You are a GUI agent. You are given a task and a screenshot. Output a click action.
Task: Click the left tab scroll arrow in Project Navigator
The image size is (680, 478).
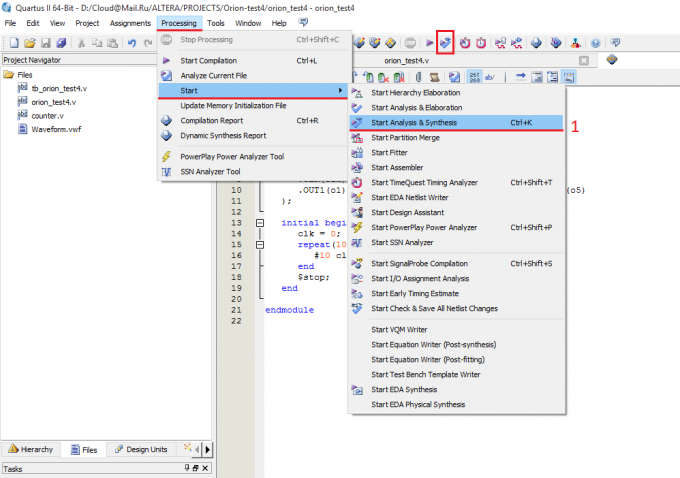click(197, 449)
